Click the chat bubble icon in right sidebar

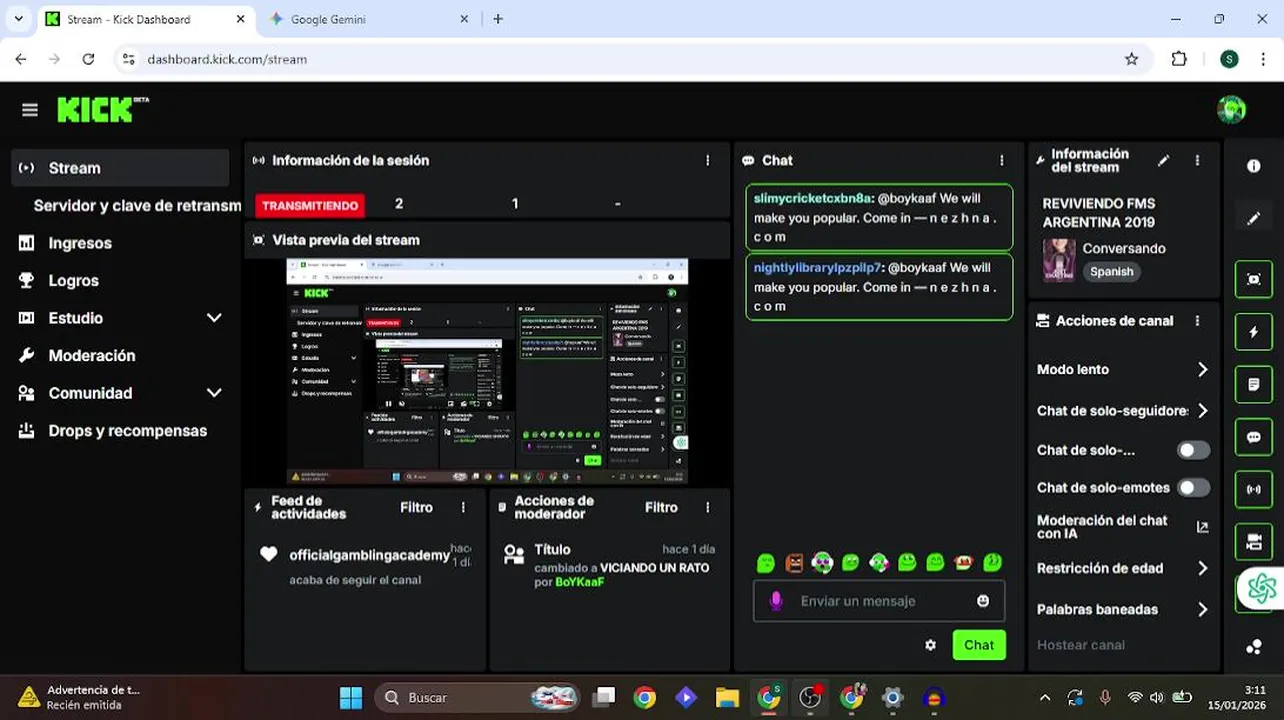pyautogui.click(x=1254, y=437)
